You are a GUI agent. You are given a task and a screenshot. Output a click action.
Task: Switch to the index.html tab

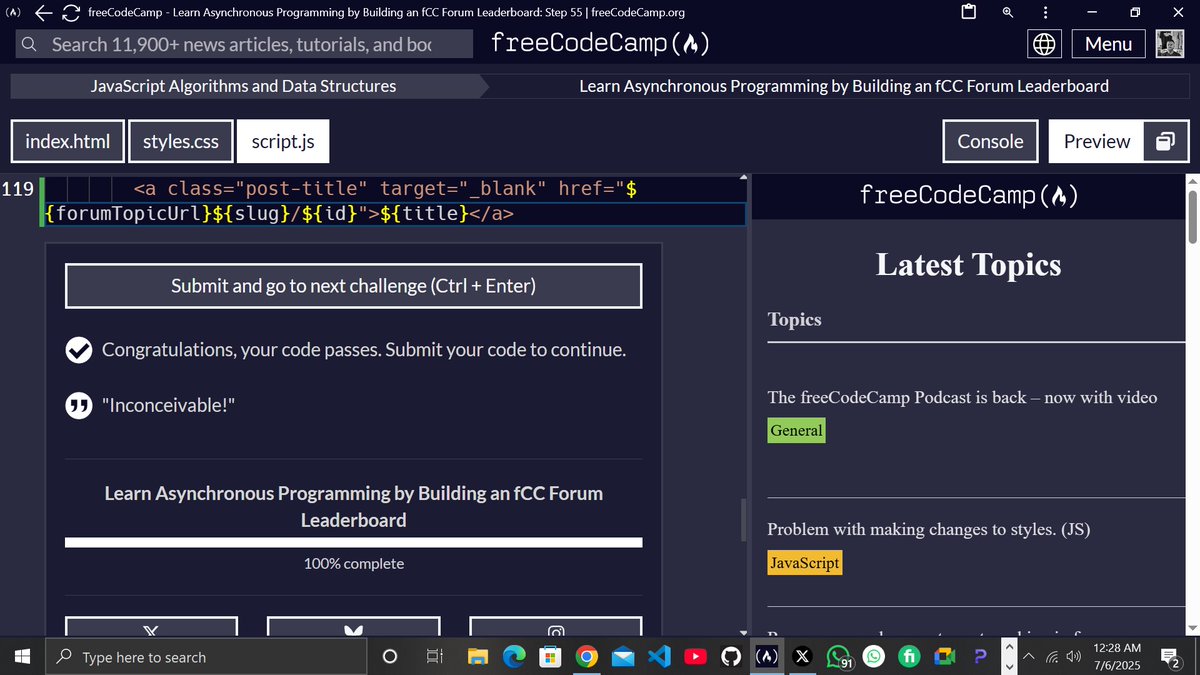point(68,141)
